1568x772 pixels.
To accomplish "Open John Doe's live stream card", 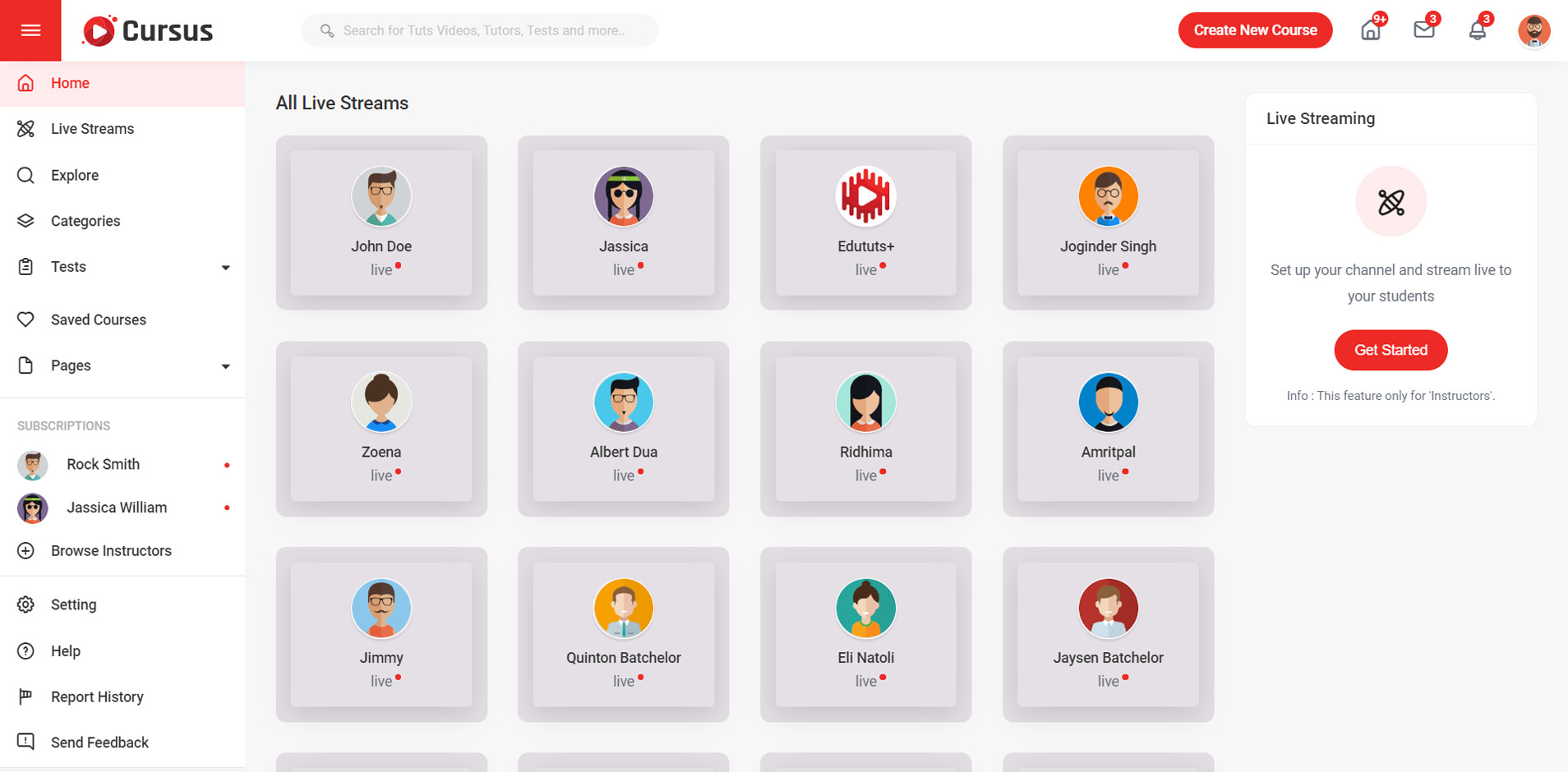I will click(381, 223).
